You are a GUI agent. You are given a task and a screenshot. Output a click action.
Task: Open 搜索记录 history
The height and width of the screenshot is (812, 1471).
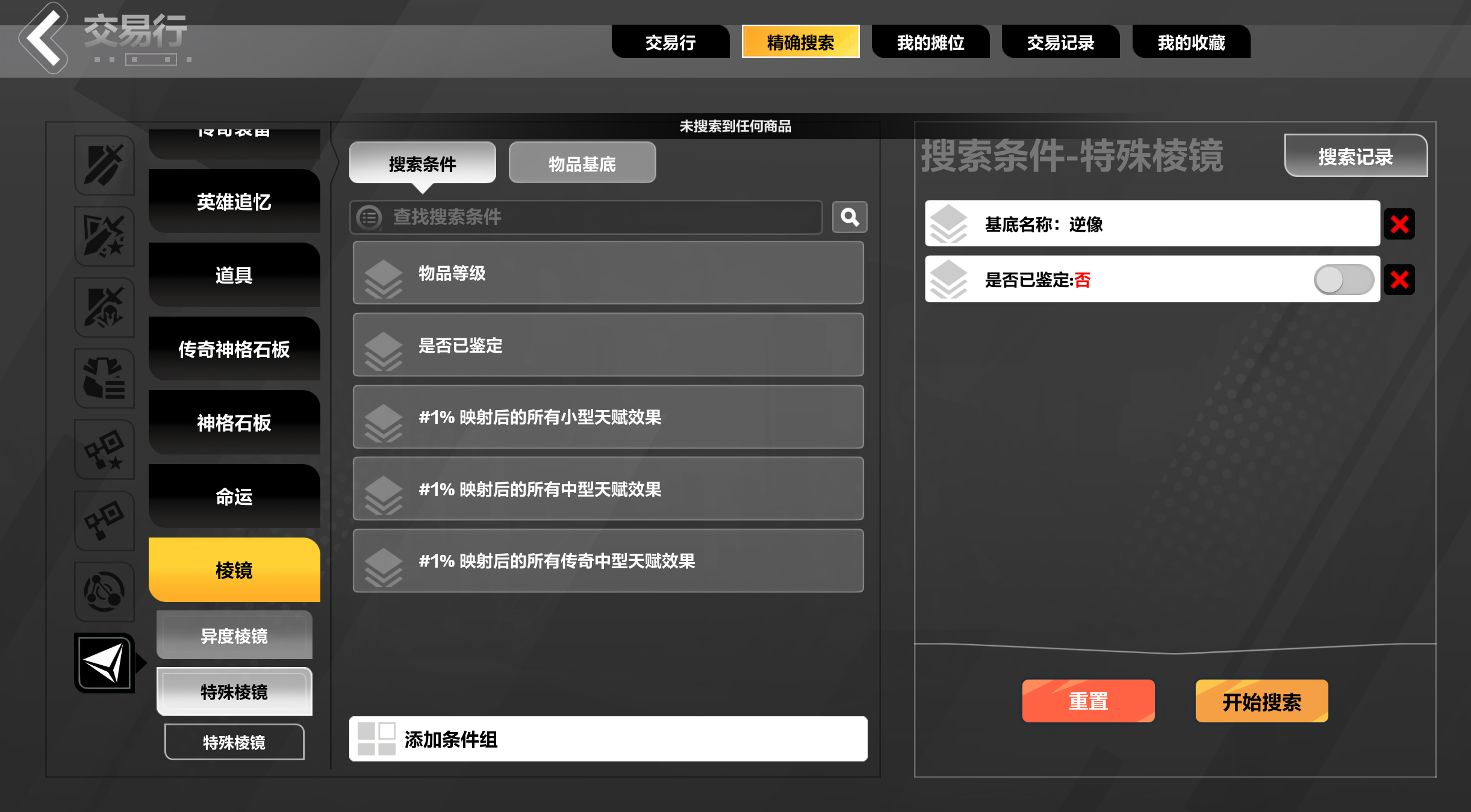[1355, 157]
